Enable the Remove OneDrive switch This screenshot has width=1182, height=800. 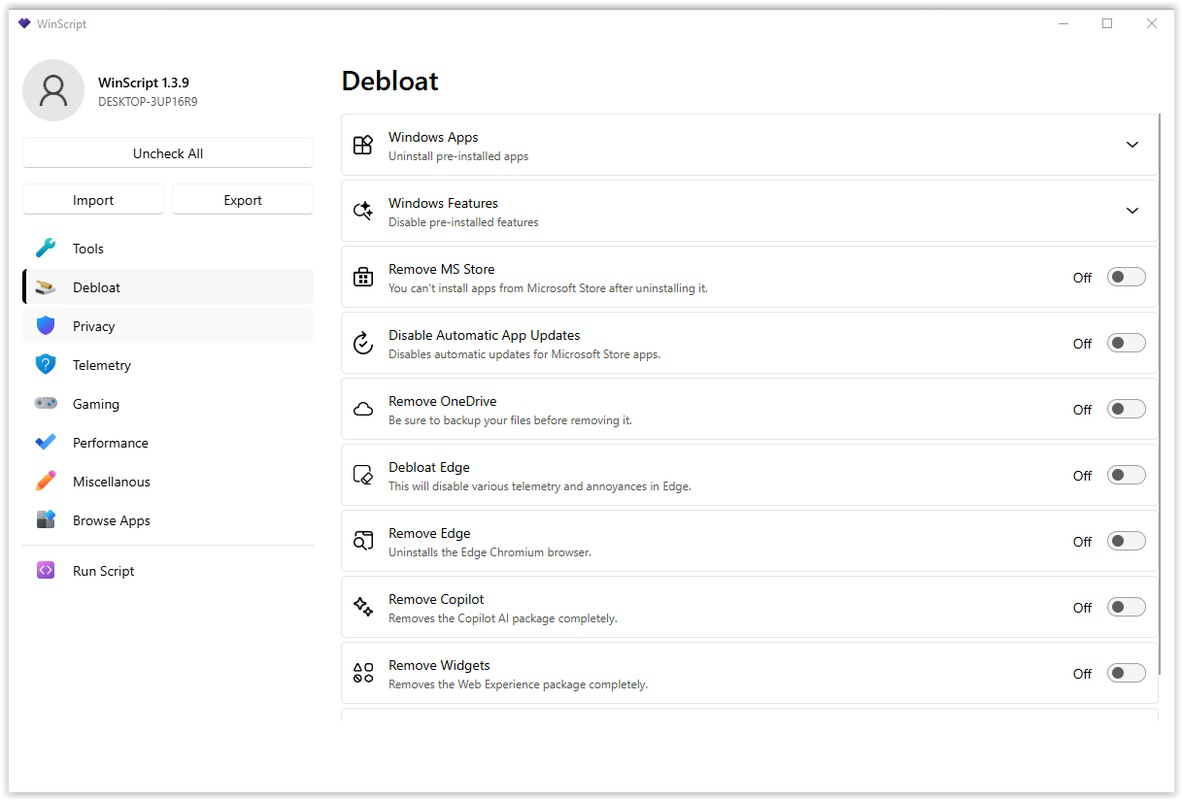click(1126, 409)
